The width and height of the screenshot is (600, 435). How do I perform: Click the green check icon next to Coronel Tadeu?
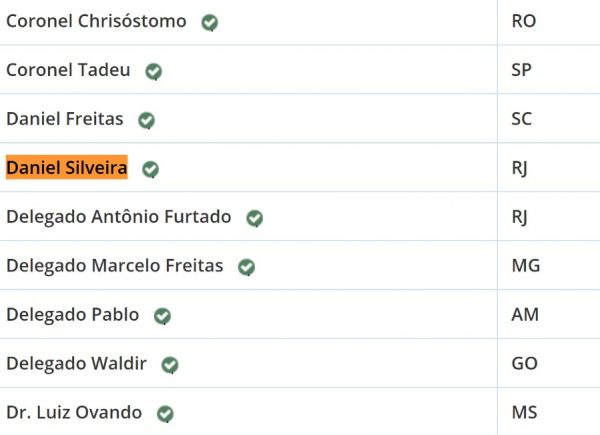153,72
